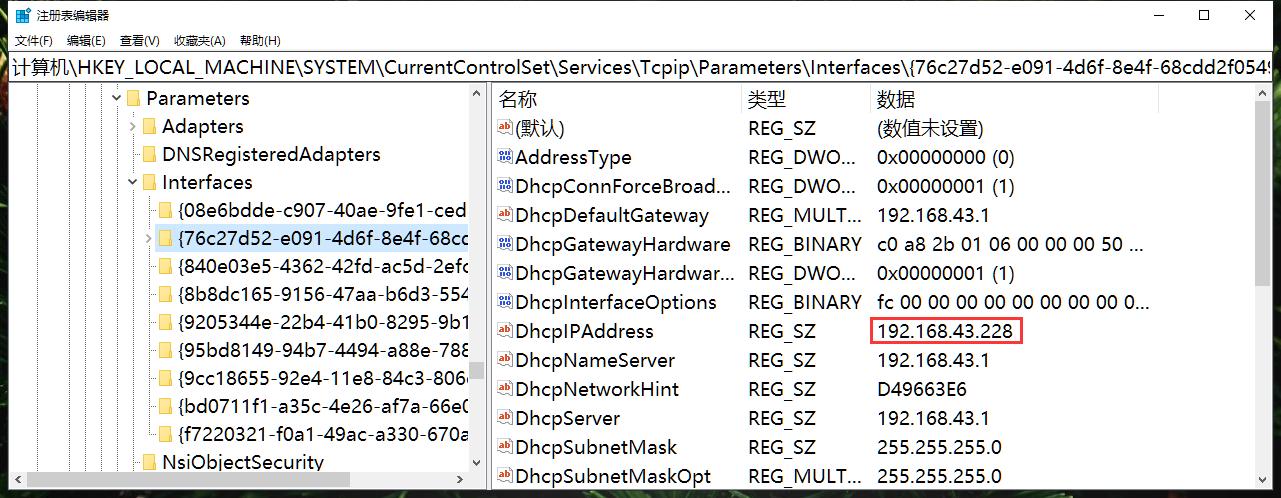
Task: Expand the Adapters tree node
Action: tap(133, 127)
